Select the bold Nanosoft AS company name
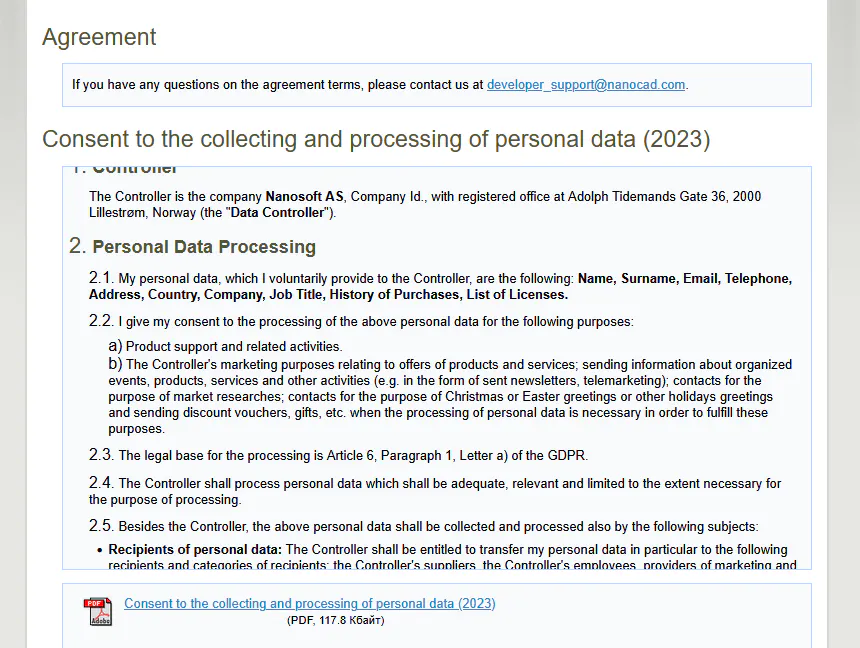Screen dimensions: 860x648 [x=304, y=196]
